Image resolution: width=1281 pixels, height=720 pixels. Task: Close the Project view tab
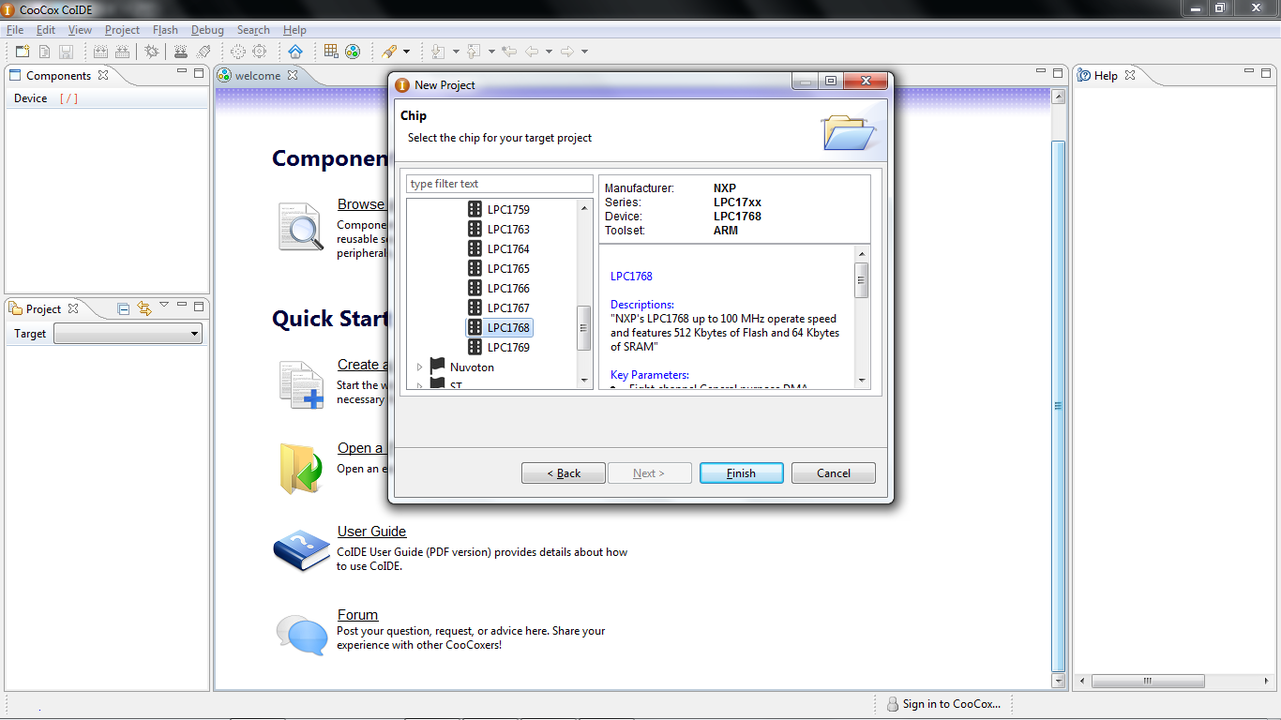click(73, 308)
